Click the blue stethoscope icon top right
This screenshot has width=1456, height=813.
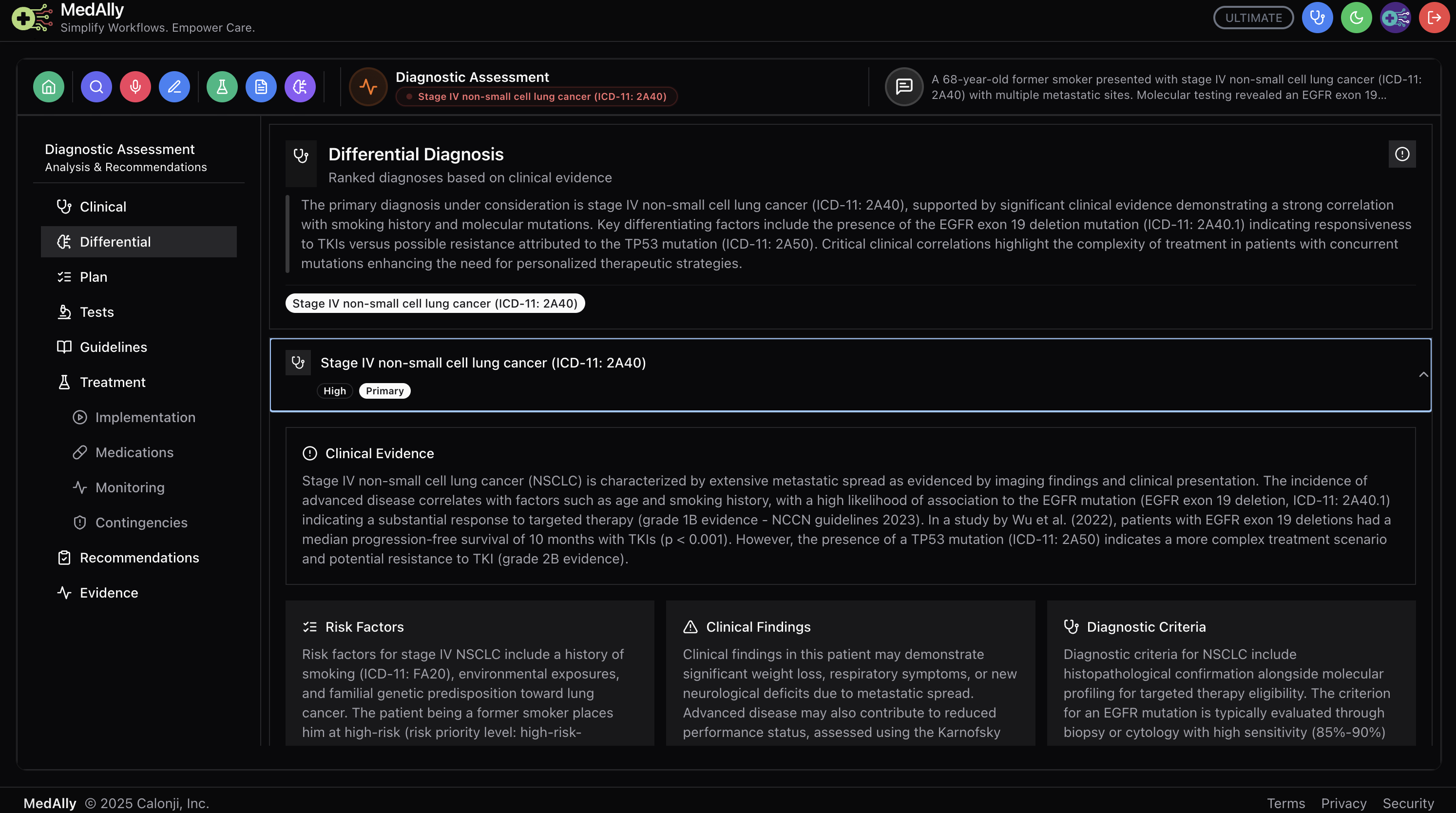(x=1317, y=18)
